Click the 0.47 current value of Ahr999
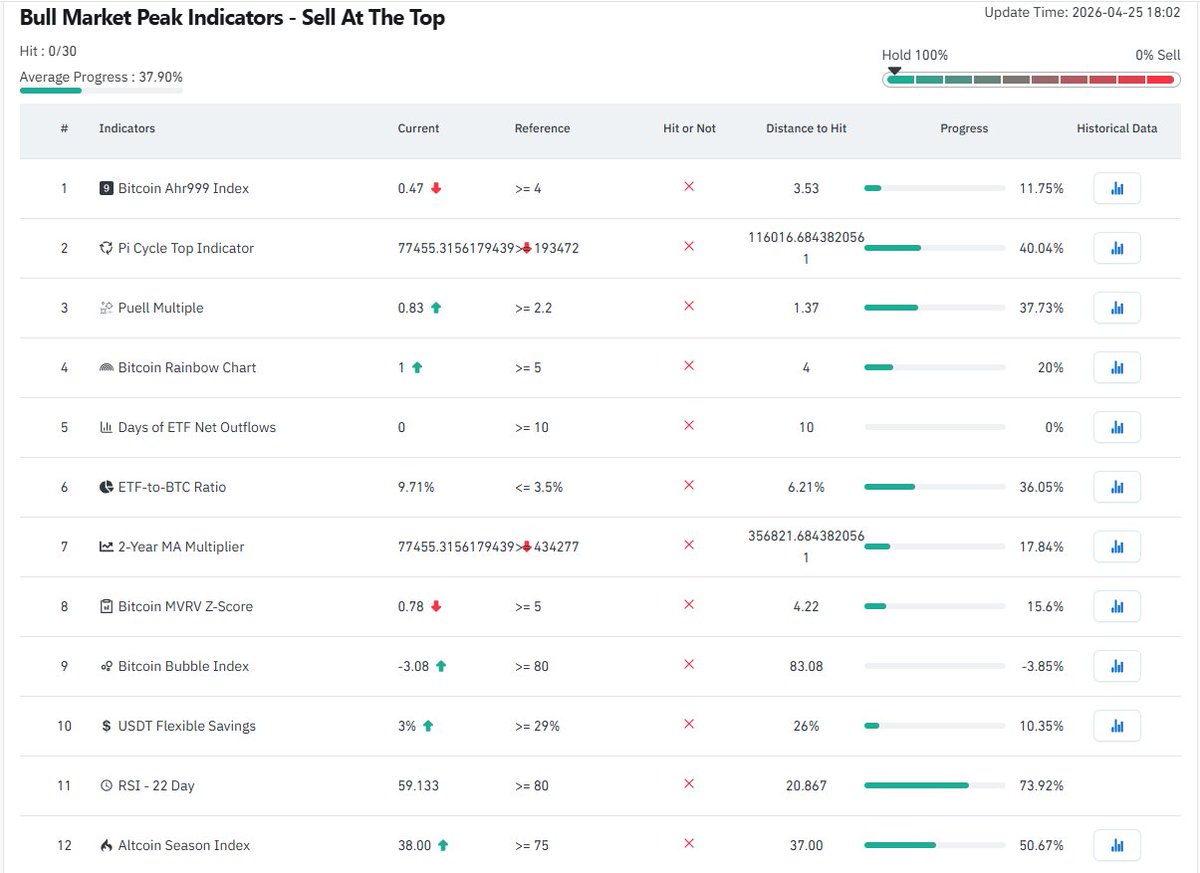The width and height of the screenshot is (1200, 873). pyautogui.click(x=411, y=188)
